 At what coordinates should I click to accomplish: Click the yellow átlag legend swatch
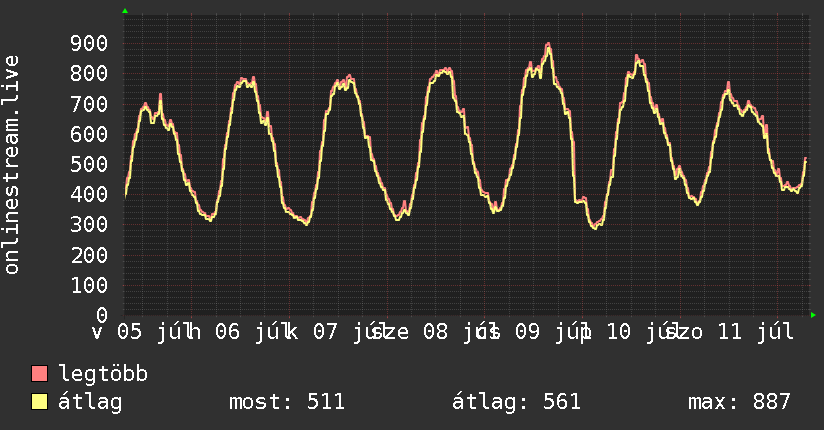tap(39, 401)
